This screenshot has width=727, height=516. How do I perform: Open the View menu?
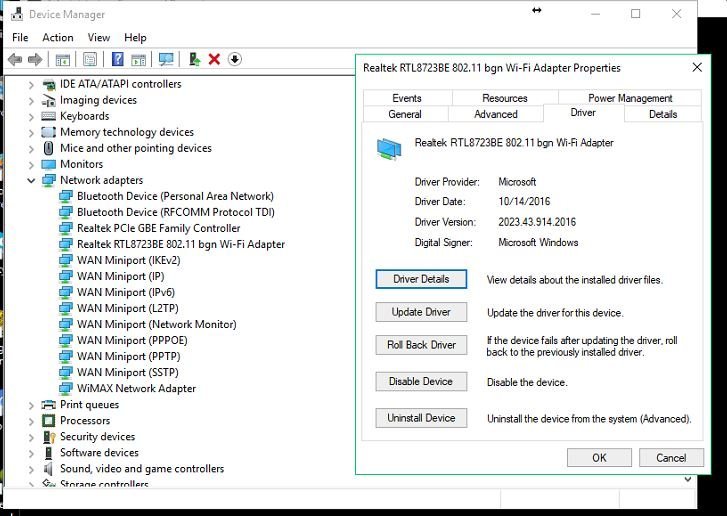point(99,38)
